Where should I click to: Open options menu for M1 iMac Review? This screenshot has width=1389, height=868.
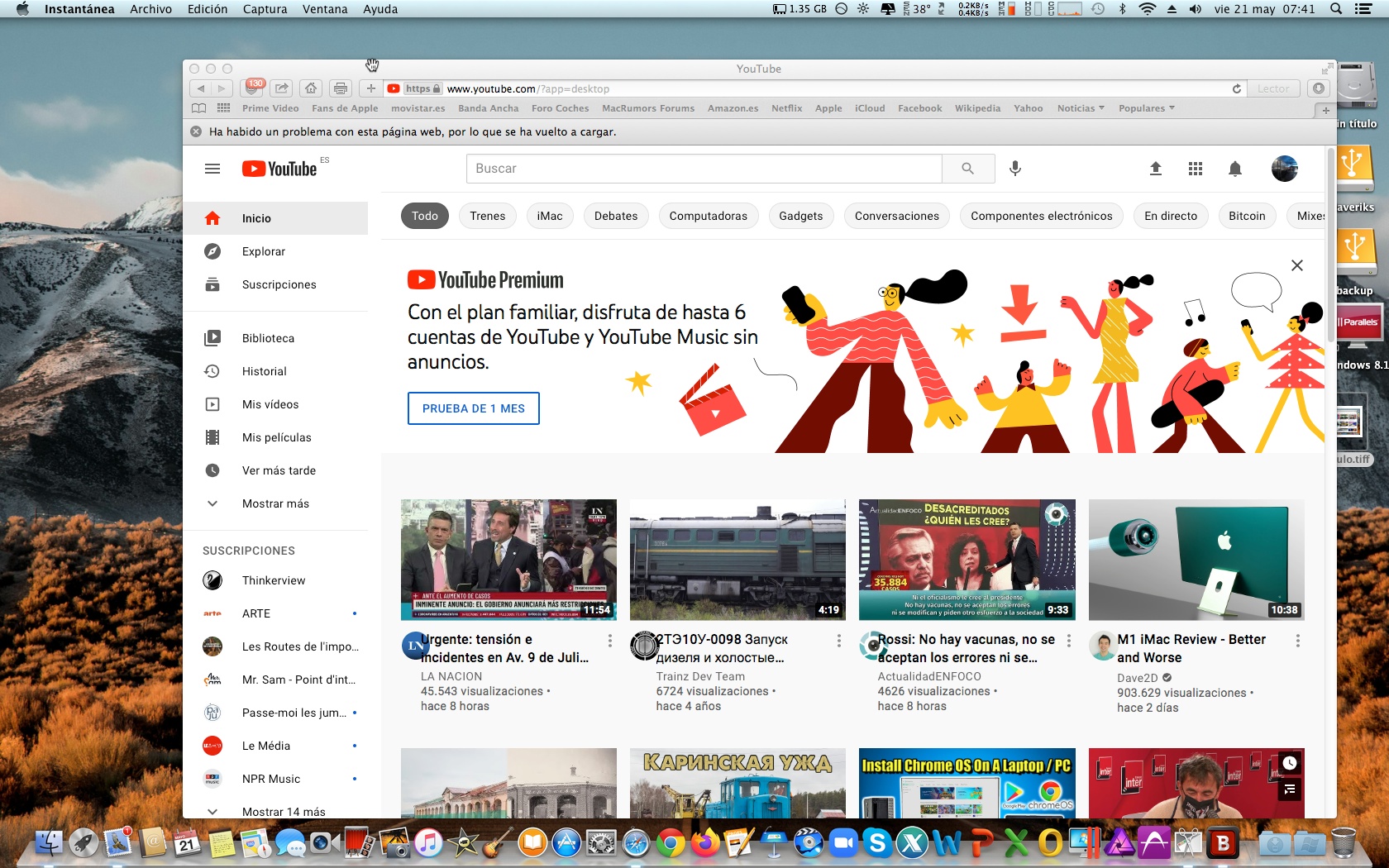click(x=1298, y=641)
